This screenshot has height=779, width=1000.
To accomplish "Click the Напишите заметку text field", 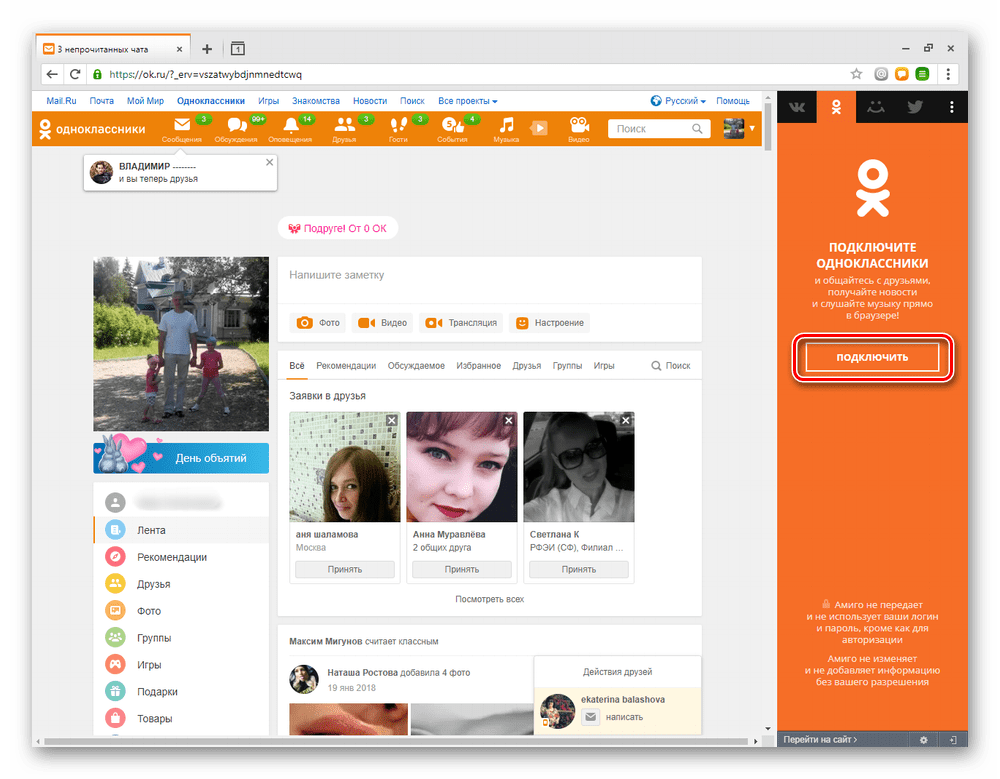I will point(489,275).
